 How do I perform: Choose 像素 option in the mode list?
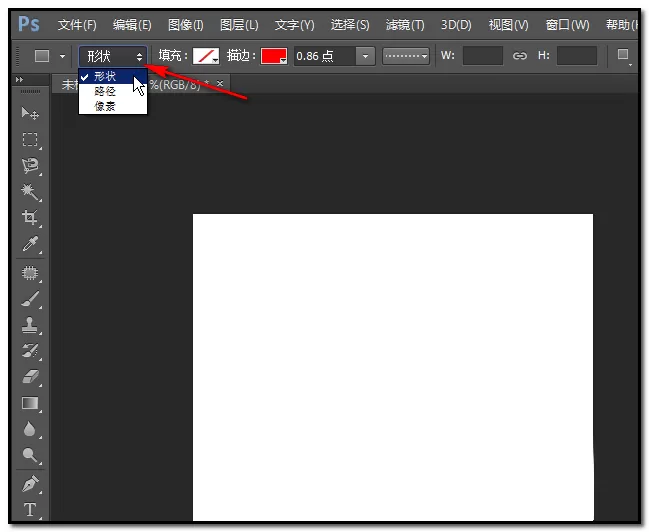pos(113,106)
